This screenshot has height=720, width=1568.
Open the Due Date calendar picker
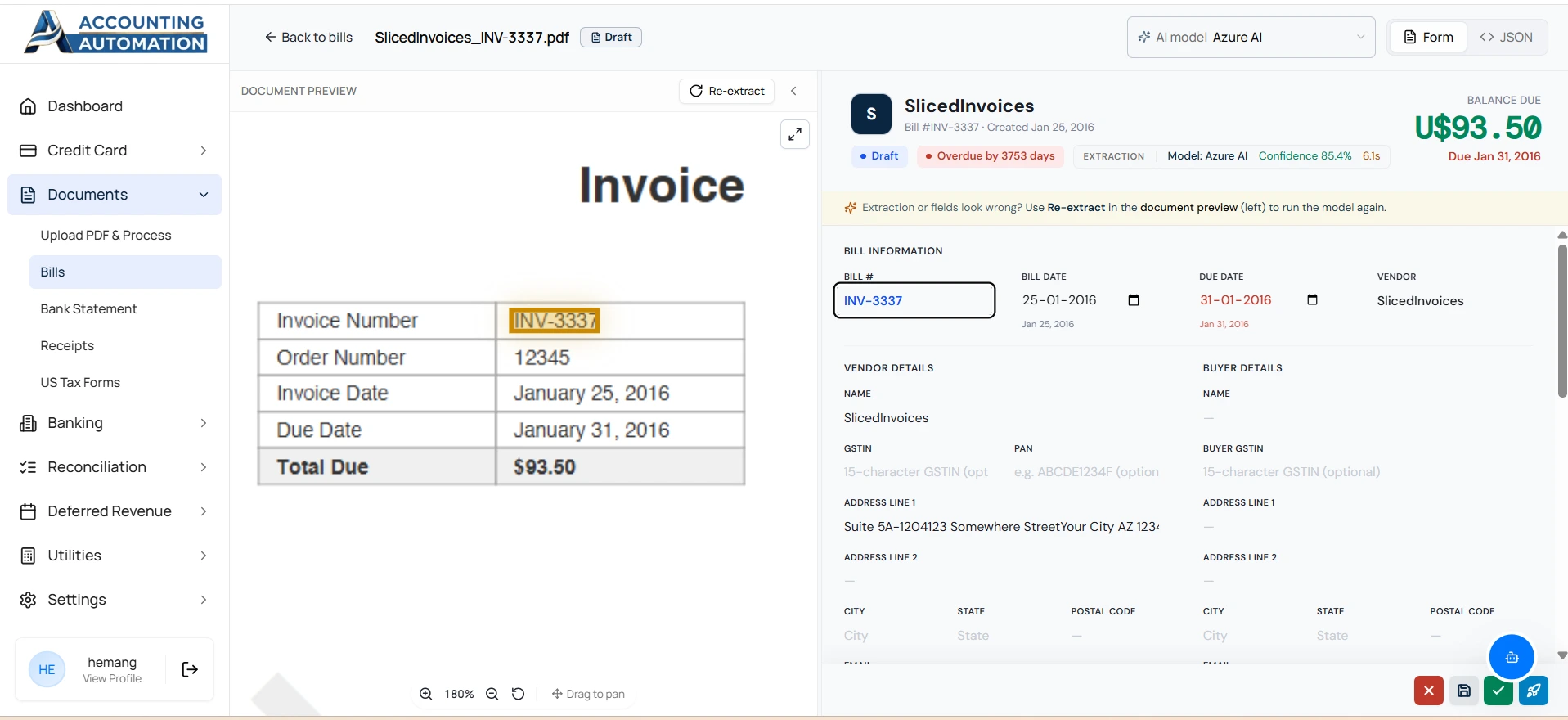coord(1312,300)
